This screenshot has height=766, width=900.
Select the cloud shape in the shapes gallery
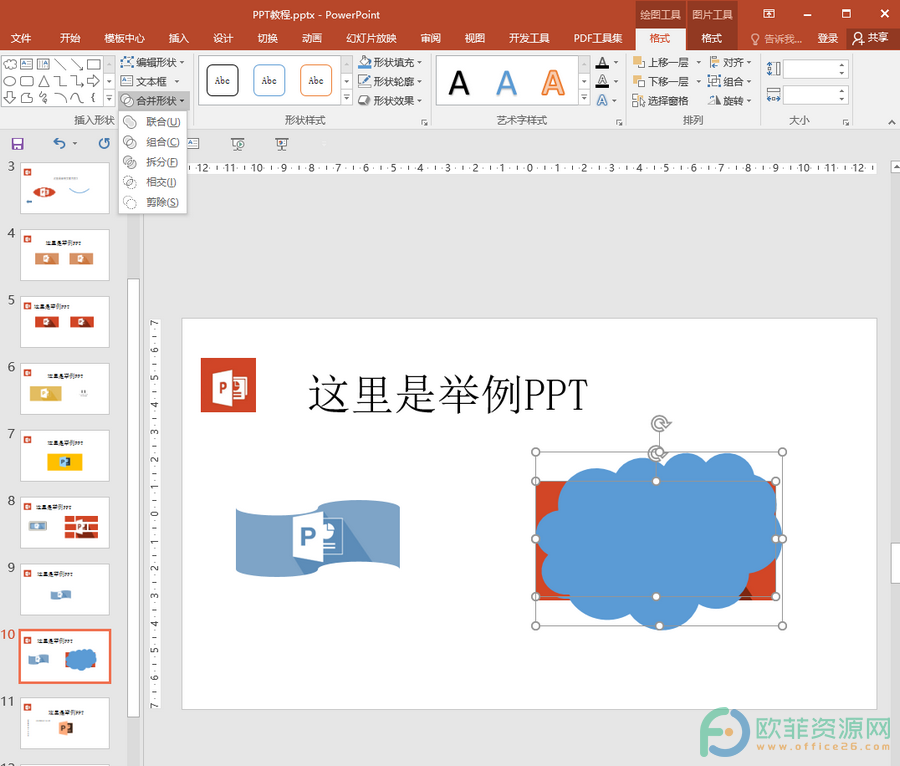(10, 64)
